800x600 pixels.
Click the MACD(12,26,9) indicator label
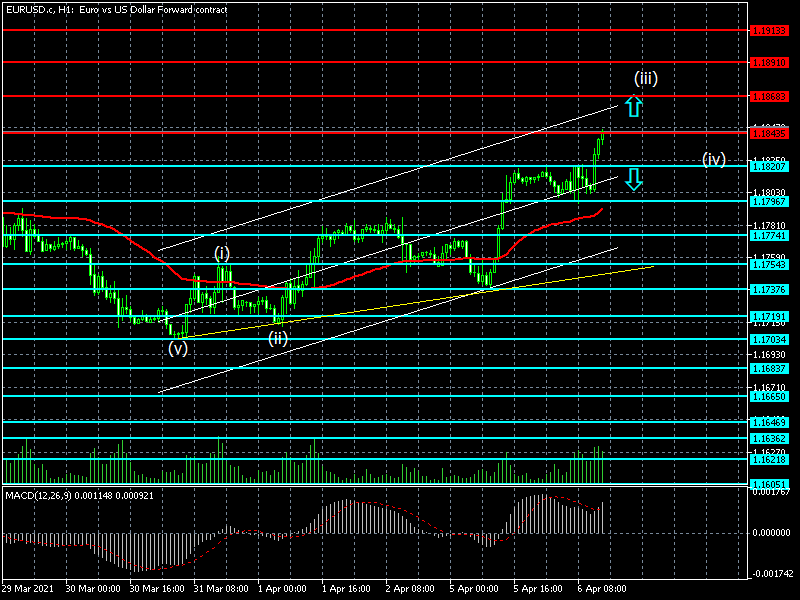tap(80, 495)
